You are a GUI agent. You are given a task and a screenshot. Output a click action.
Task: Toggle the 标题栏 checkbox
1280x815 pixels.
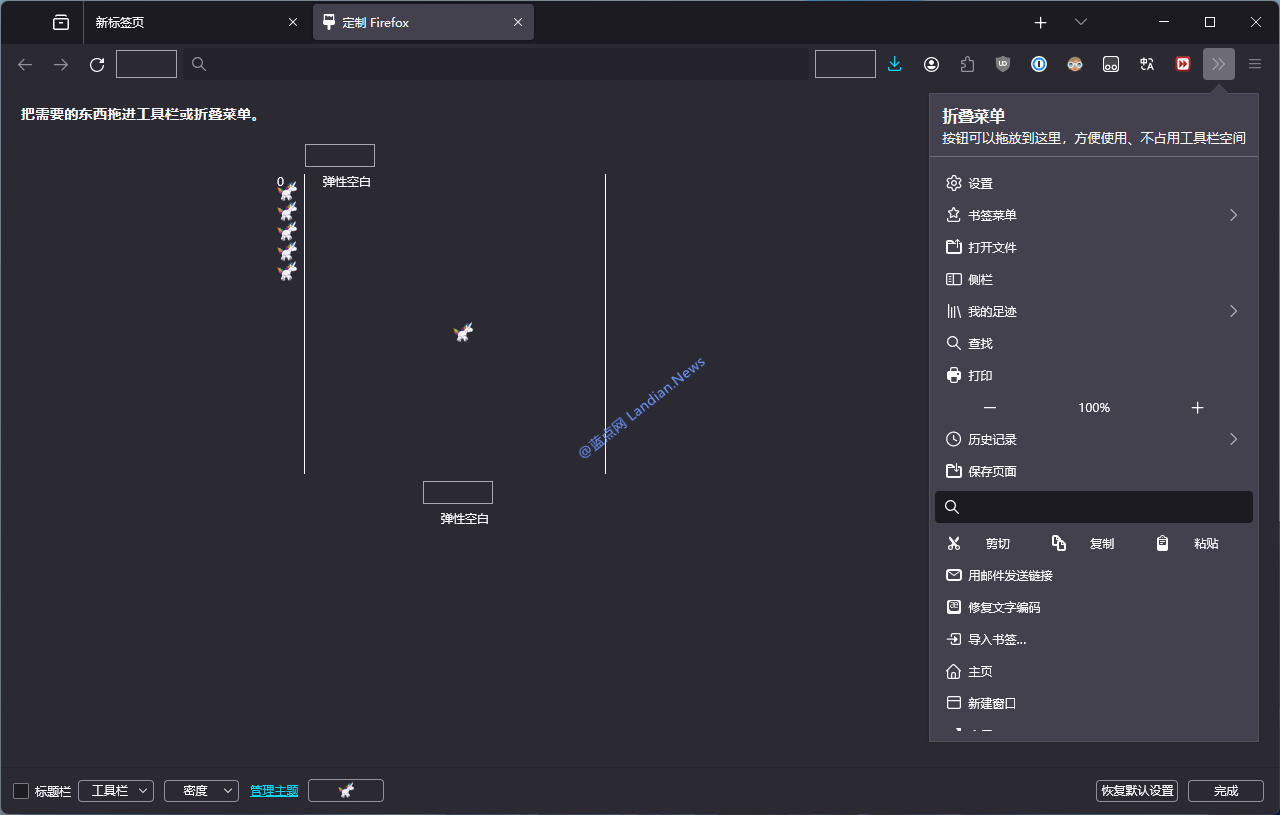coord(21,791)
